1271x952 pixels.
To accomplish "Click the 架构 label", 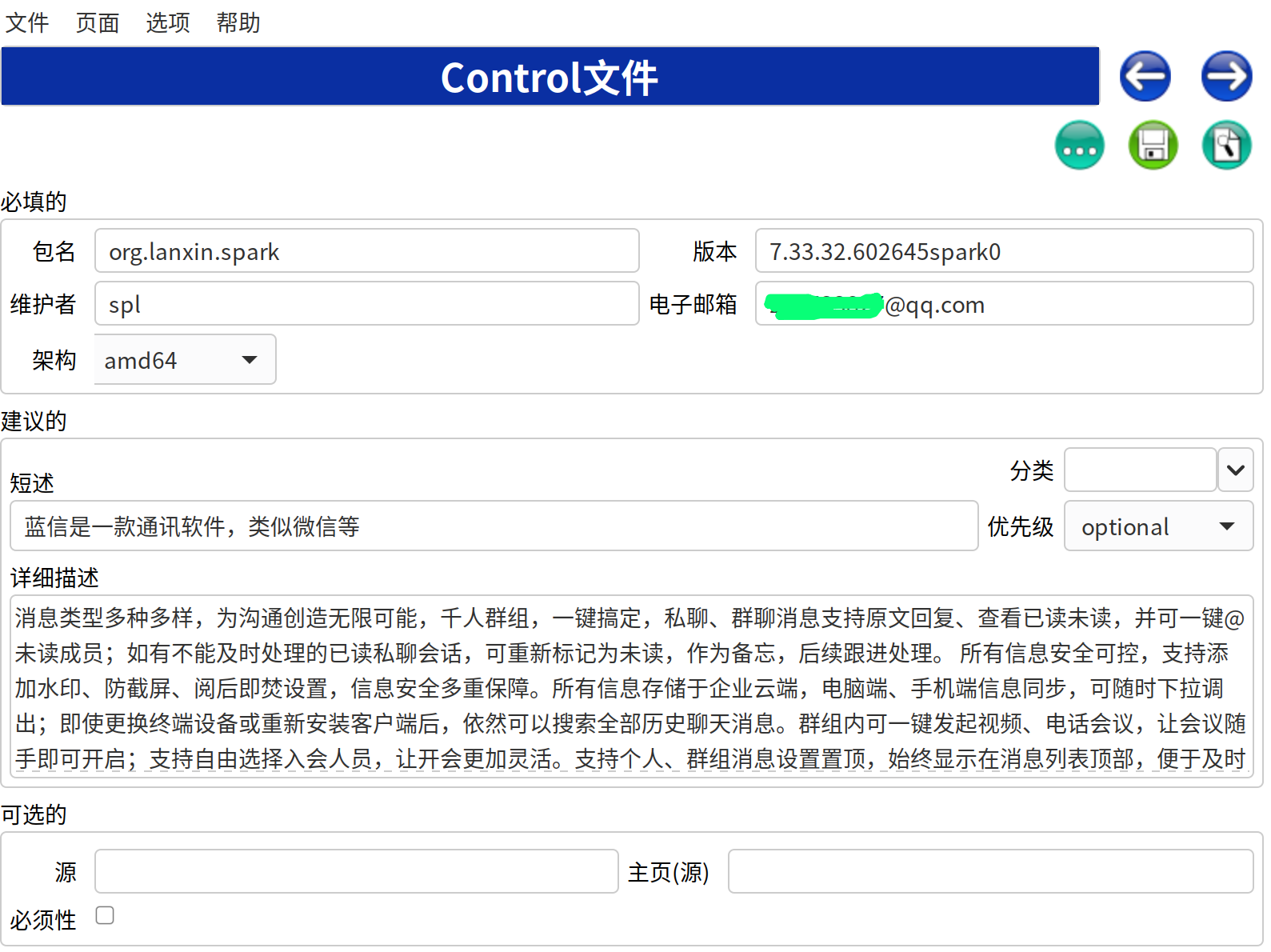I will (x=54, y=360).
